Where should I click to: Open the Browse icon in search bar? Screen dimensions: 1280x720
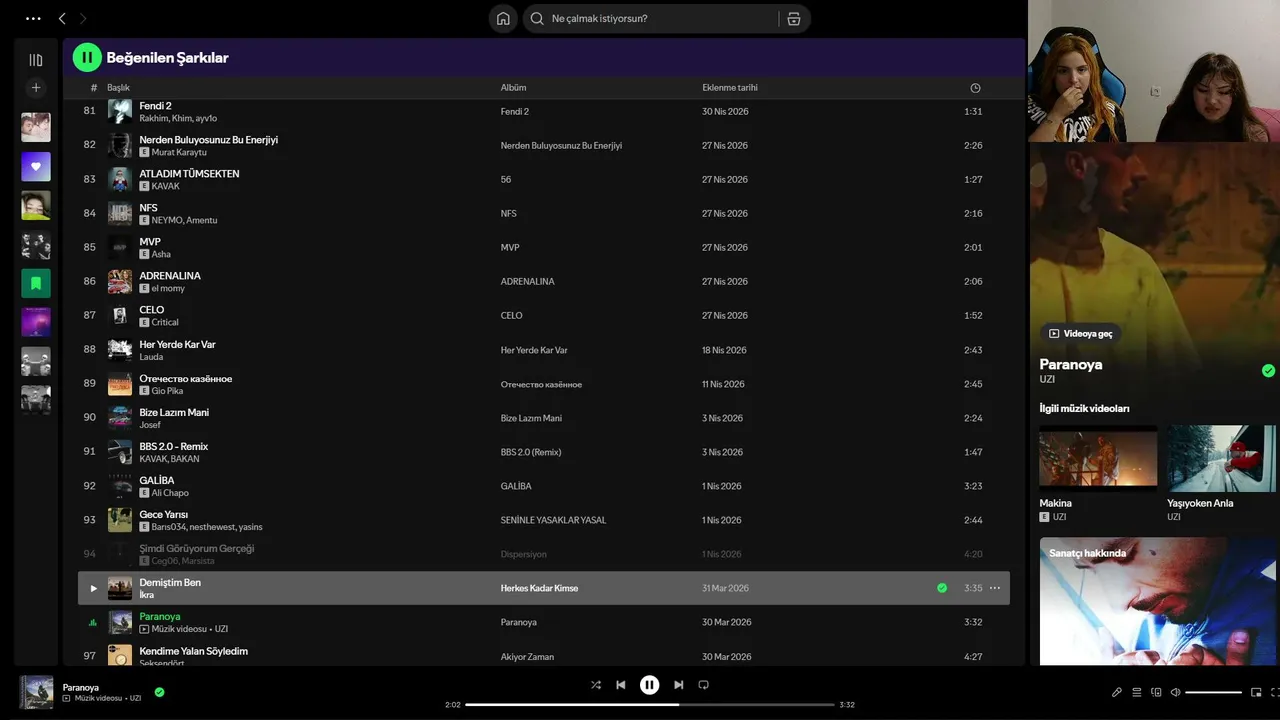[x=794, y=18]
